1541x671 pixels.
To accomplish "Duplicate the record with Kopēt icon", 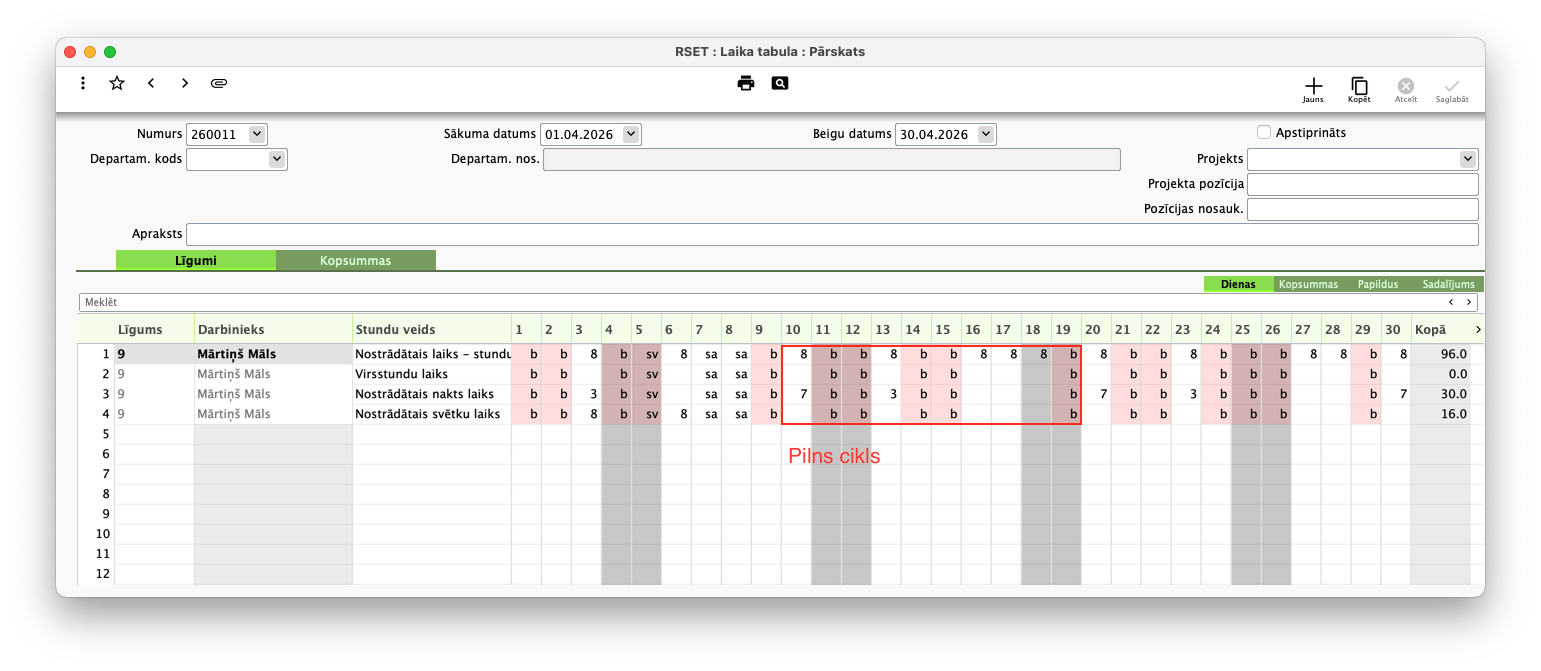I will [1359, 90].
